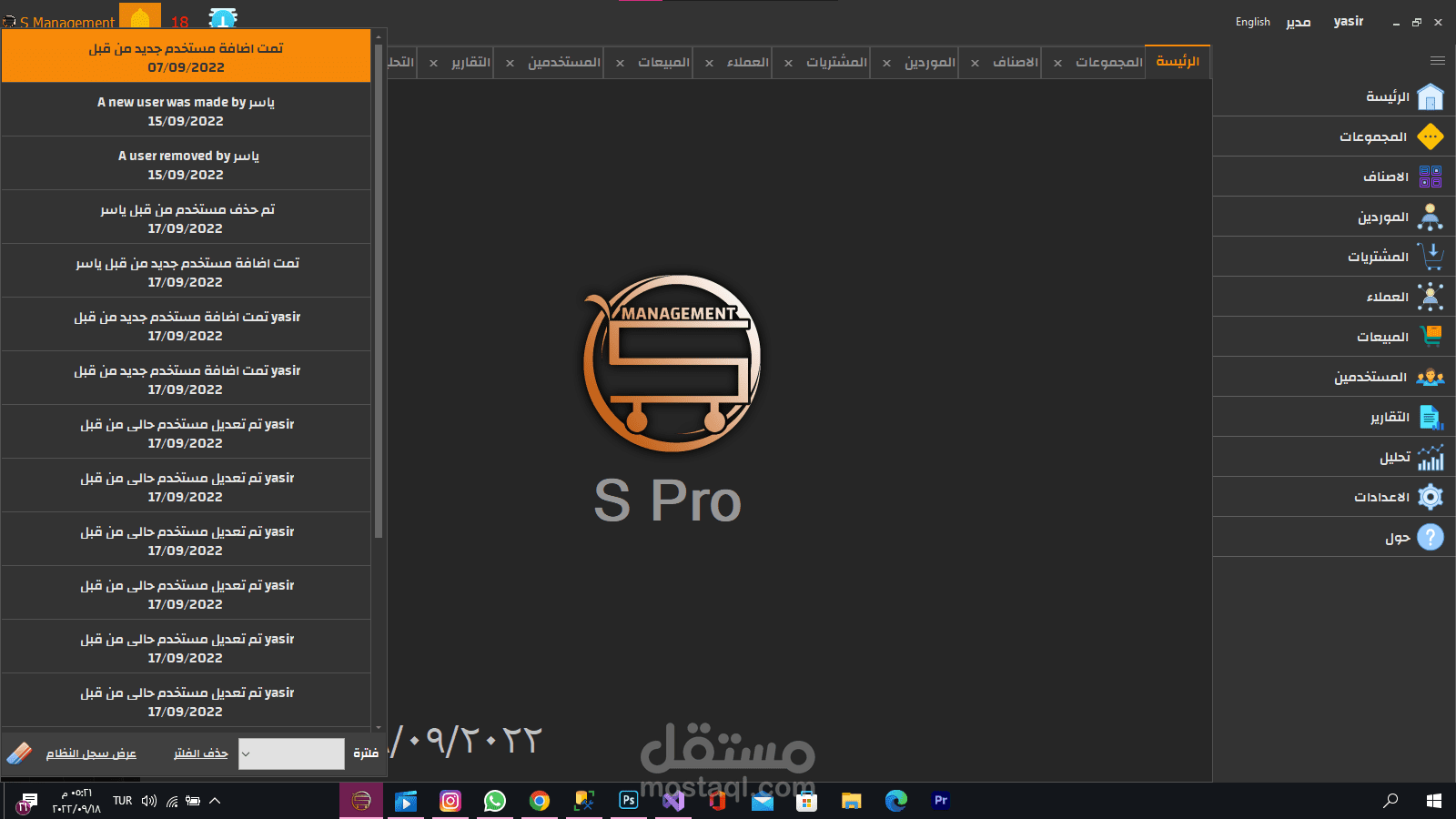This screenshot has width=1456, height=819.
Task: Open Photoshop from the taskbar
Action: coord(629,801)
